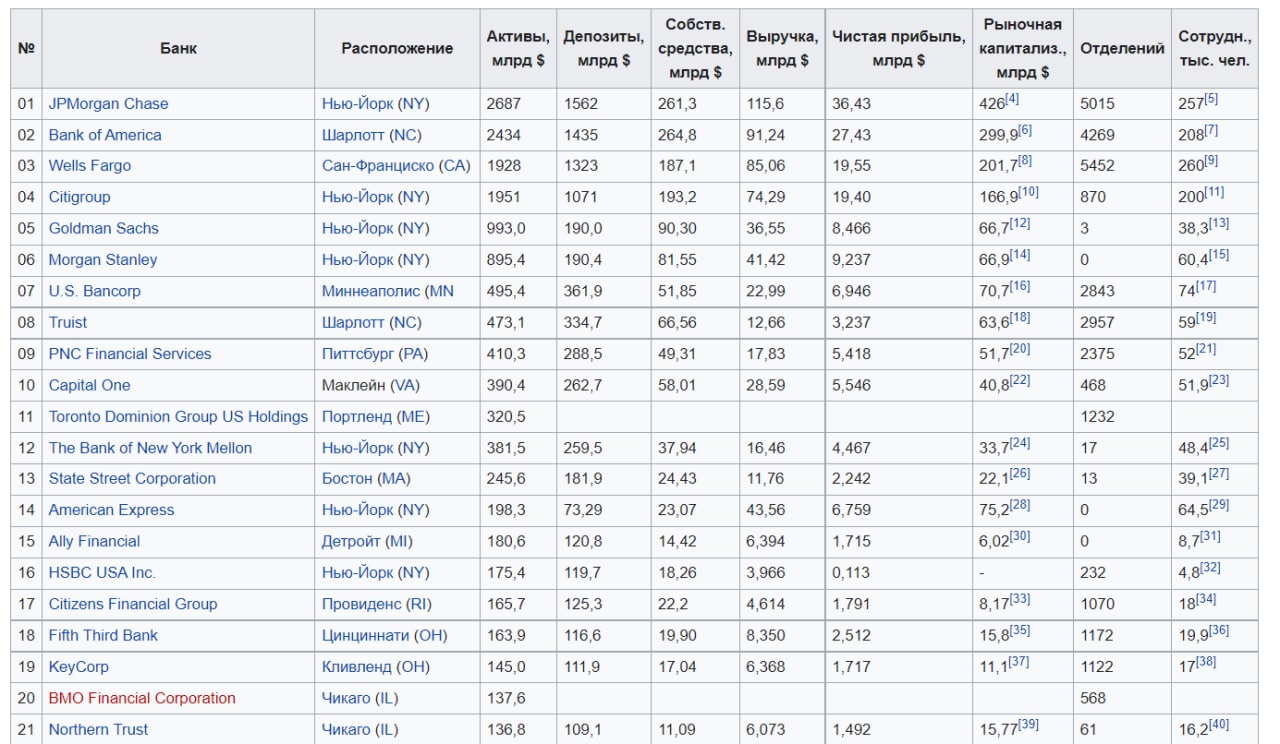Click State Street Corporation link
Image resolution: width=1280 pixels, height=744 pixels.
[x=132, y=479]
